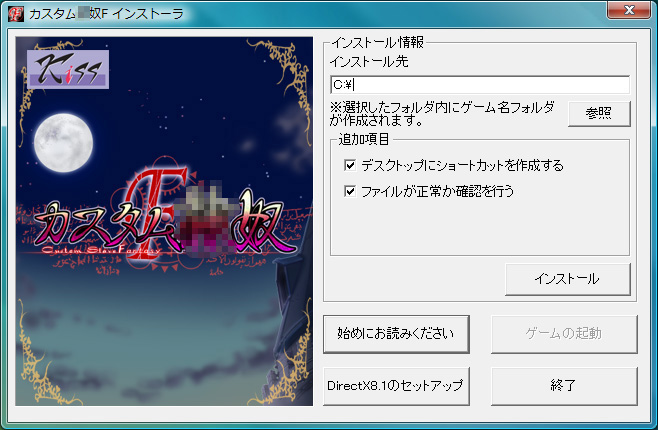Viewport: 658px width, 430px height.
Task: Toggle the file integrity check checkbox
Action: (x=350, y=191)
